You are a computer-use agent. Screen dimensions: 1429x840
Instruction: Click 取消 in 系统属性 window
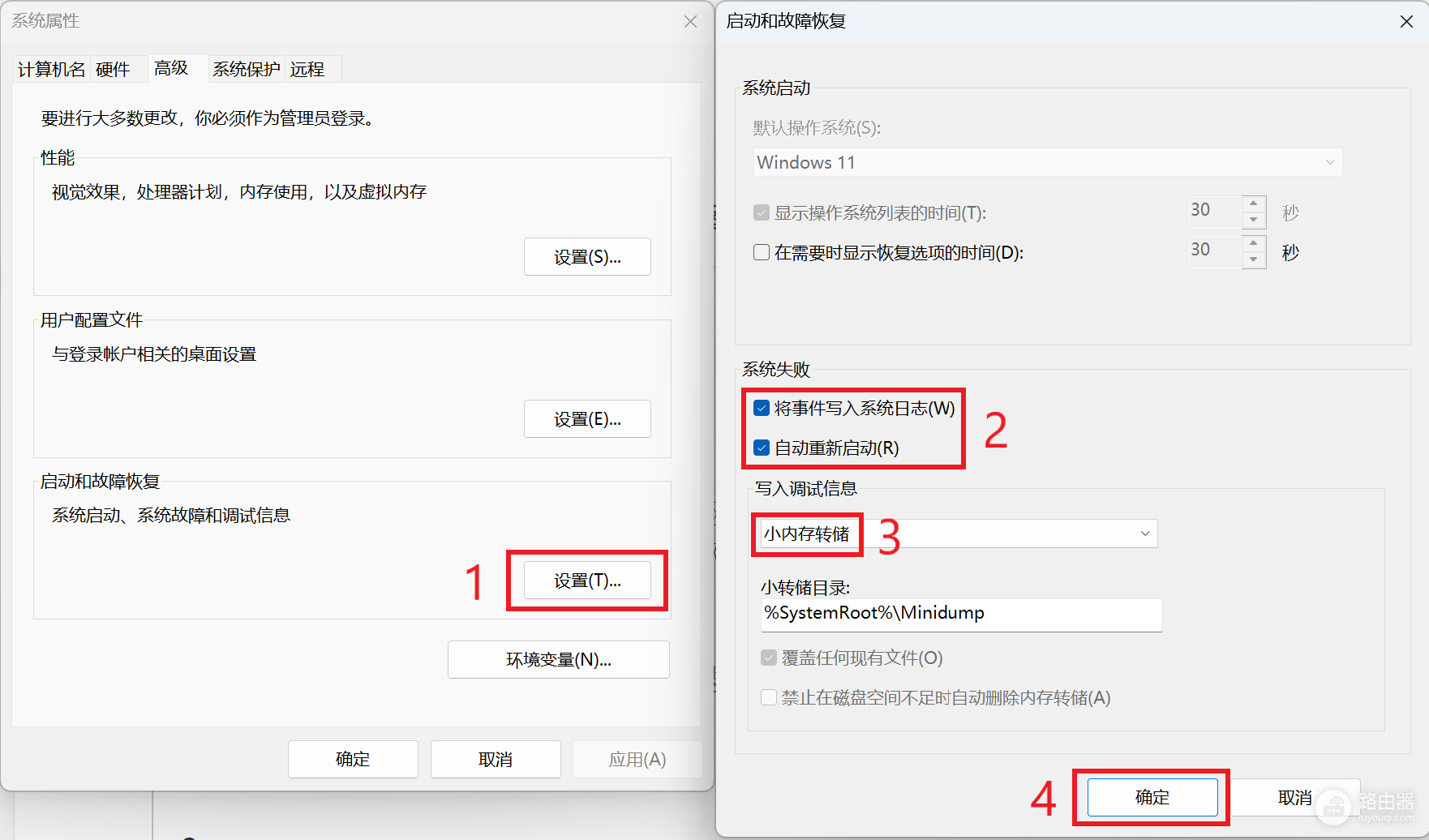(x=496, y=759)
